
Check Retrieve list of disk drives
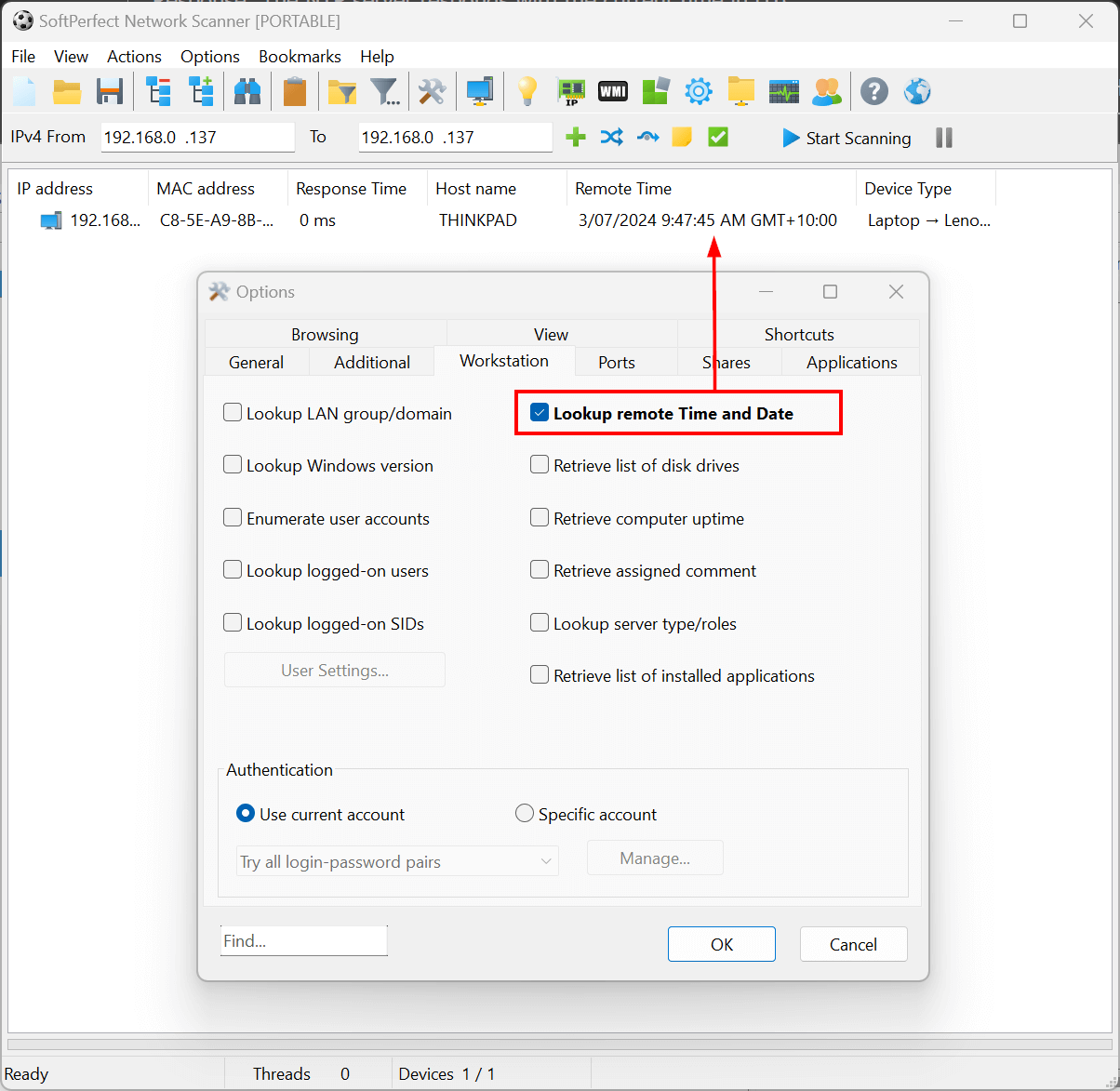tap(540, 465)
